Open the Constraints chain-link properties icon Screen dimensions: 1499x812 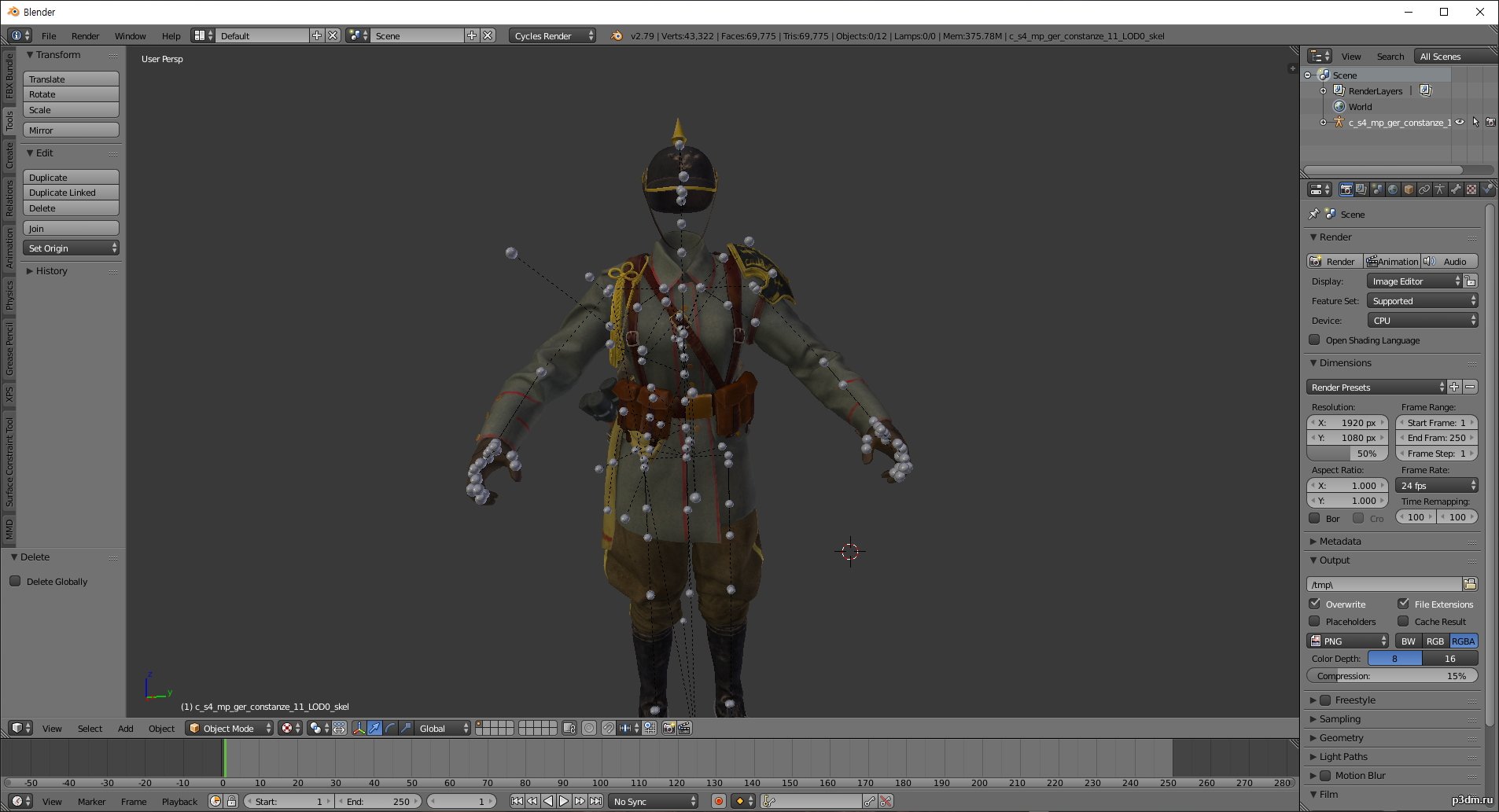[x=1424, y=189]
